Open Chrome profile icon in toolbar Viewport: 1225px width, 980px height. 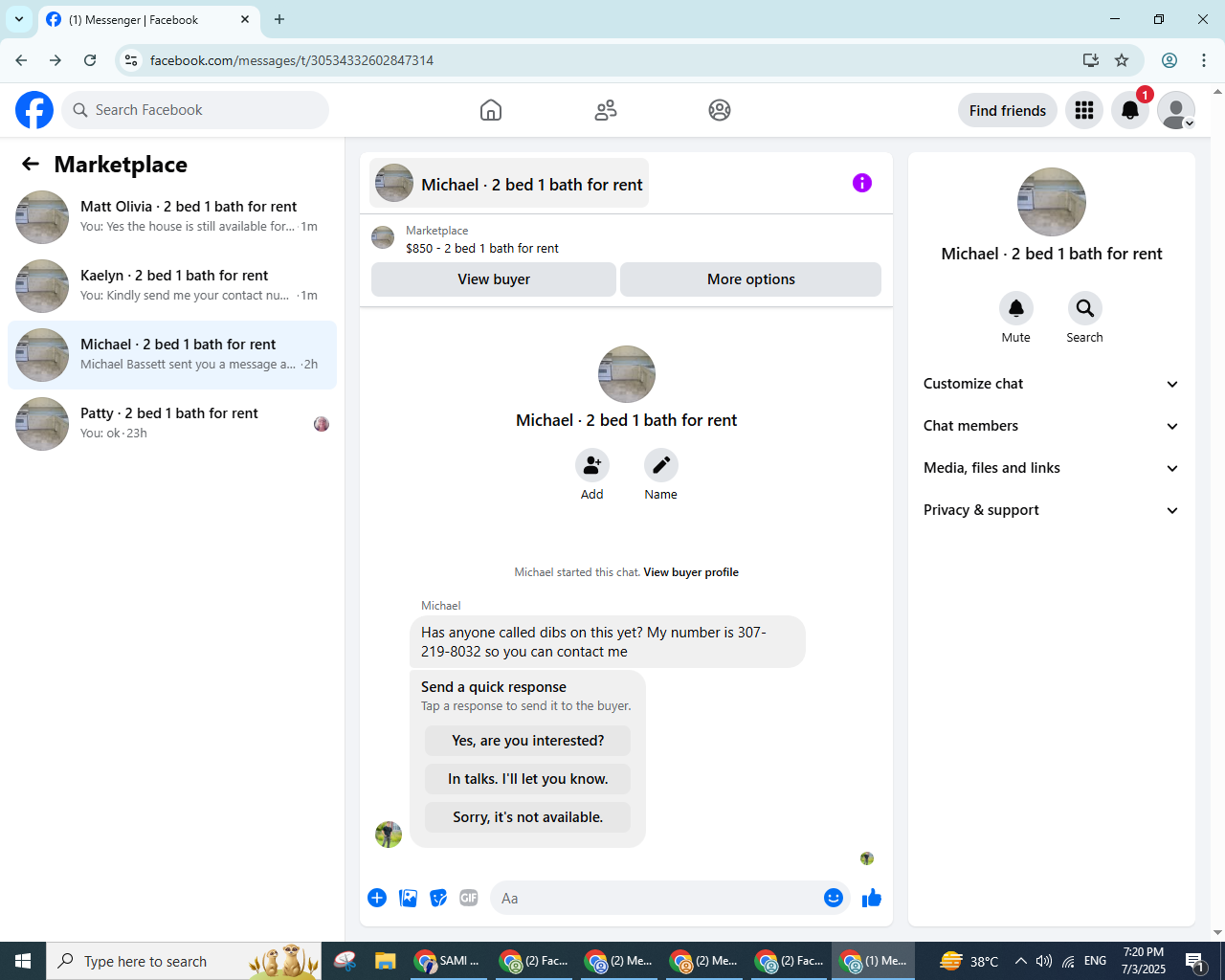1169,60
